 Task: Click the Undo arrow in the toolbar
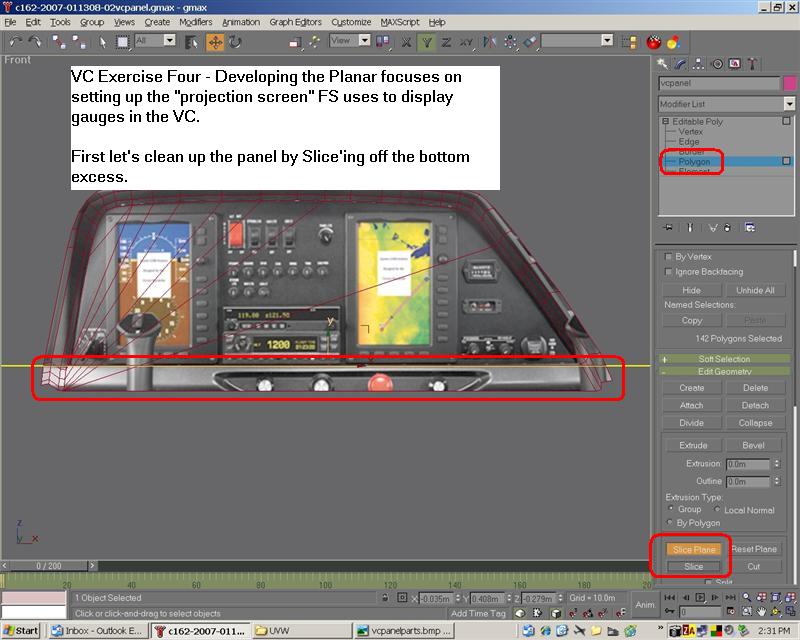coord(16,42)
